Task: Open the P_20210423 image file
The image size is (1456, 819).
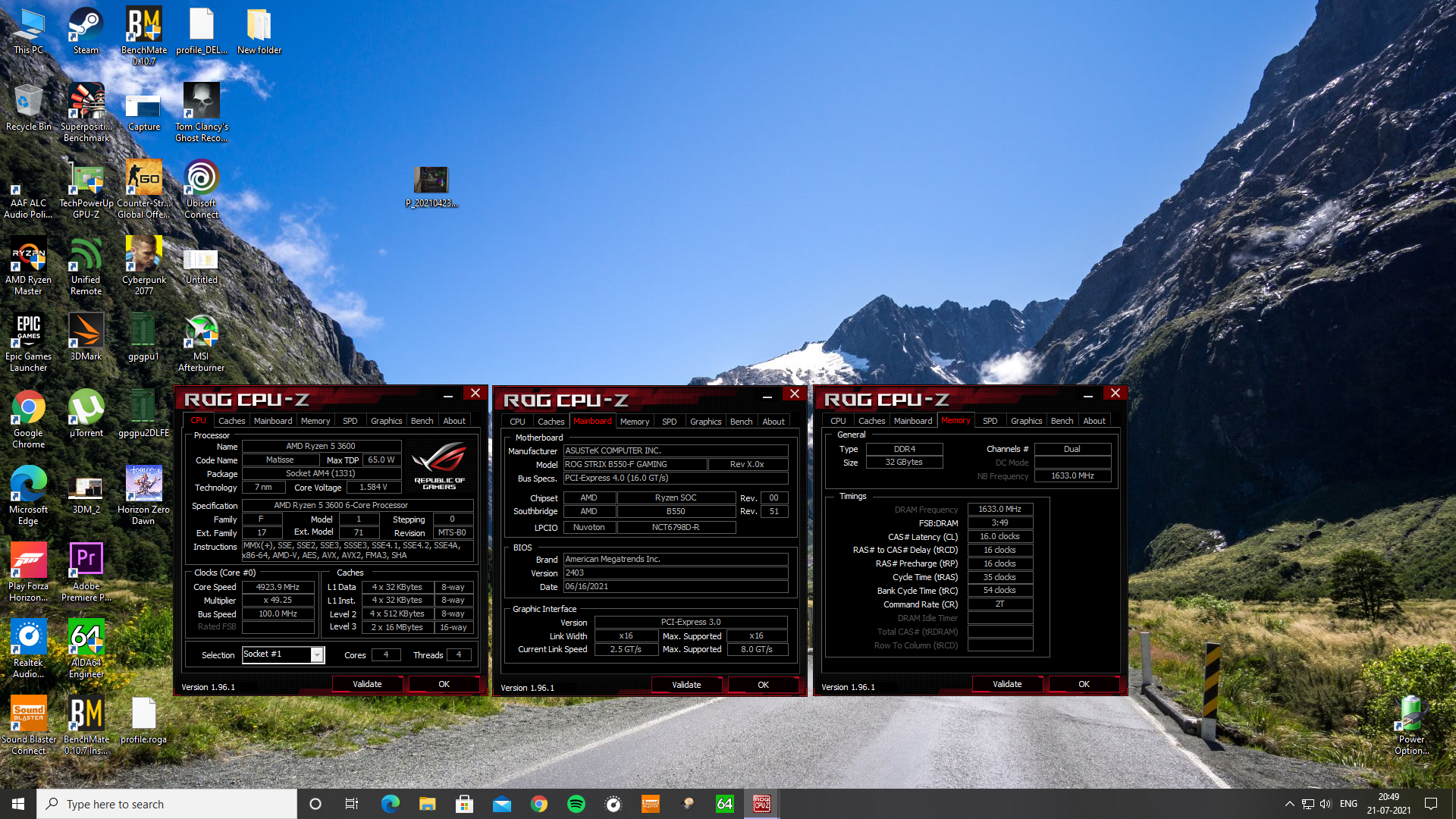Action: [431, 187]
